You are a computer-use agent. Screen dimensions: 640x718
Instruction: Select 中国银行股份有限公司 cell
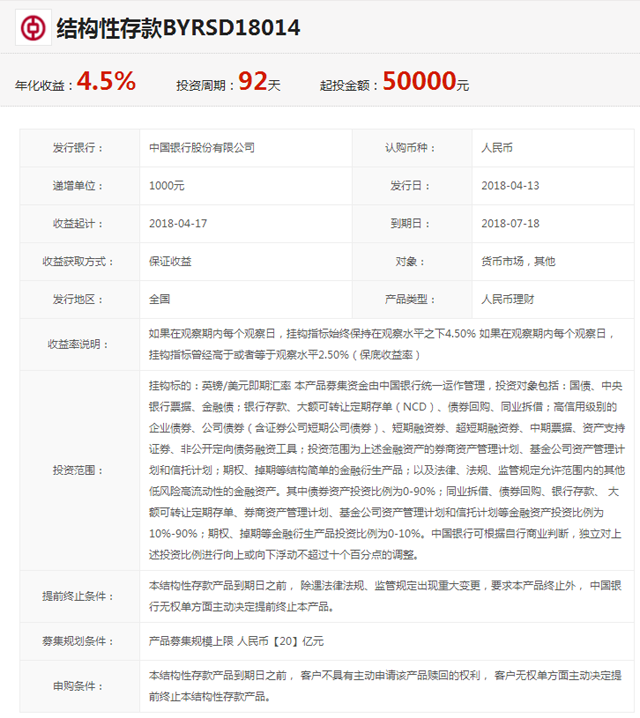click(x=246, y=148)
